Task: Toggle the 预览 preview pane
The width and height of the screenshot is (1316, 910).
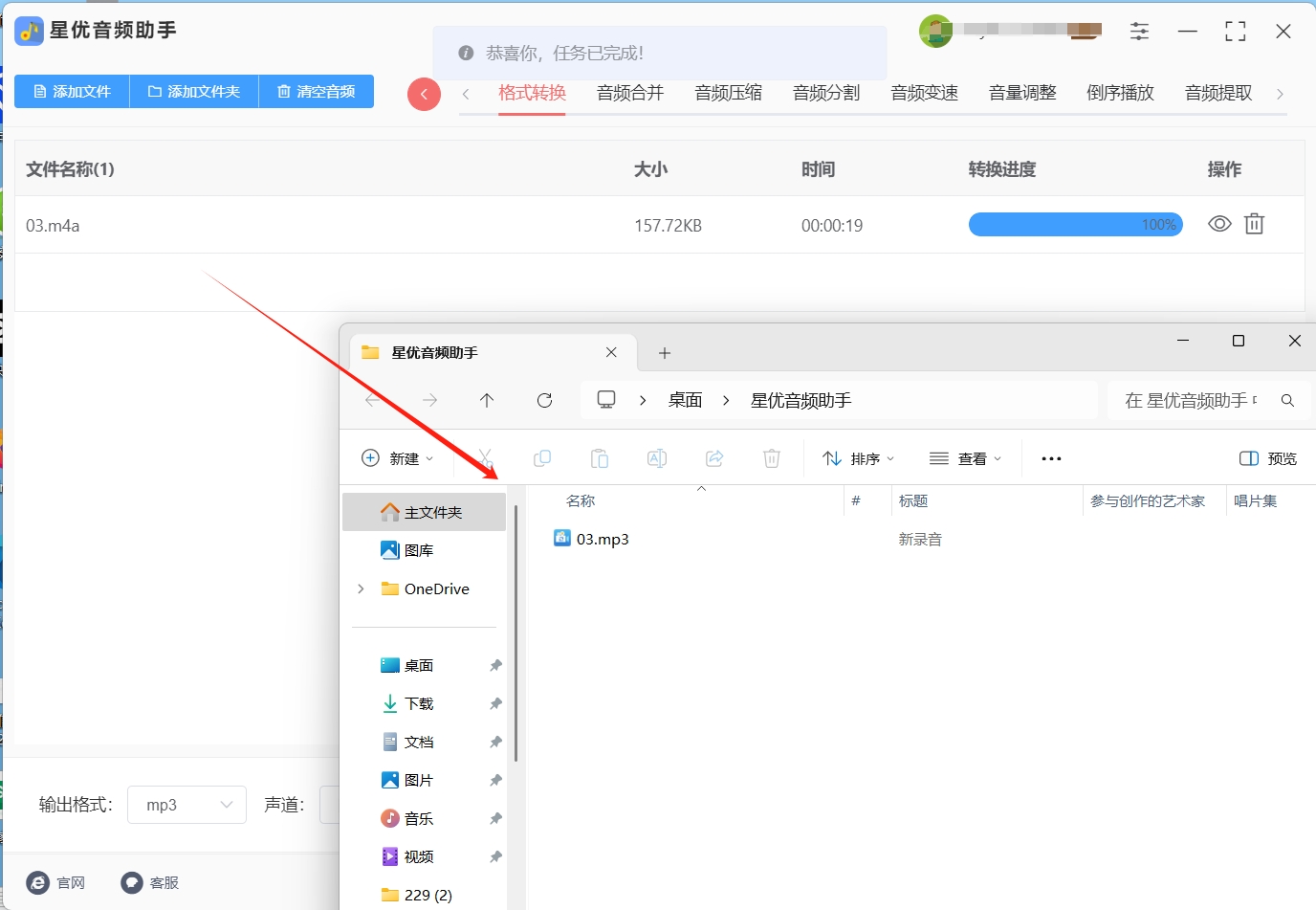Action: (x=1268, y=458)
